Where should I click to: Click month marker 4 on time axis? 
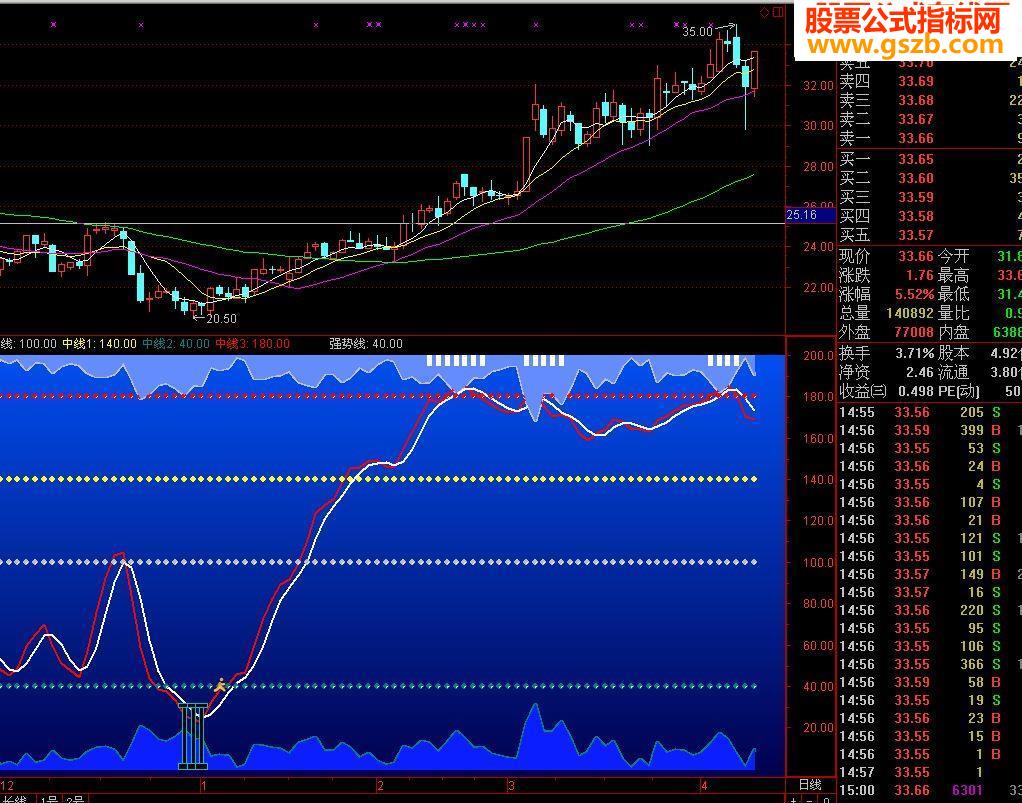705,785
